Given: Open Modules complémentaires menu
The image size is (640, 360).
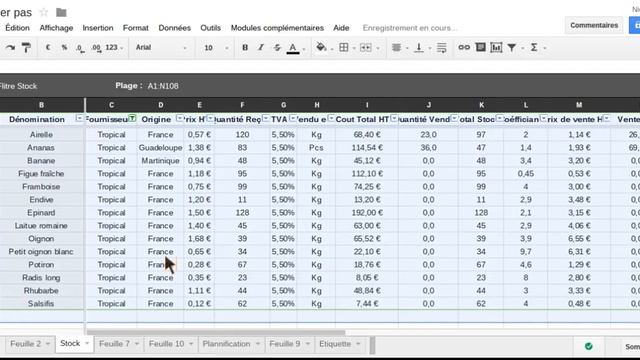Looking at the screenshot, I should tap(277, 28).
